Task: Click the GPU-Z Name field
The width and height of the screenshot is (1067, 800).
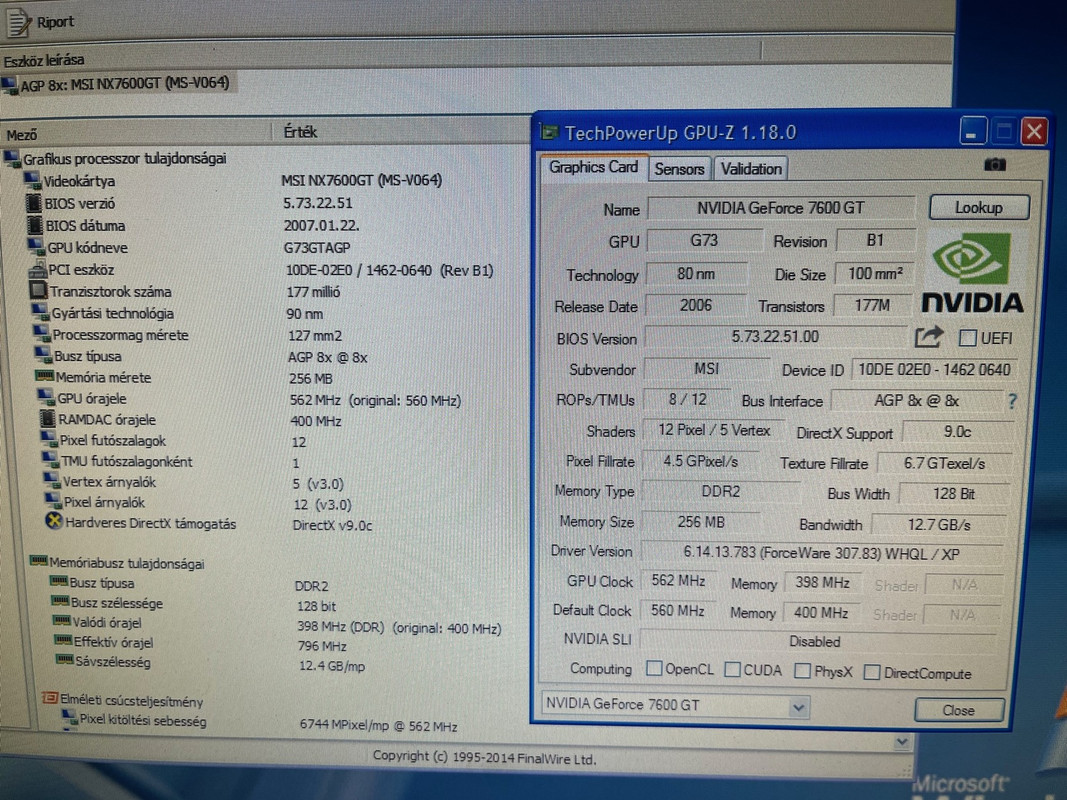Action: click(x=780, y=208)
